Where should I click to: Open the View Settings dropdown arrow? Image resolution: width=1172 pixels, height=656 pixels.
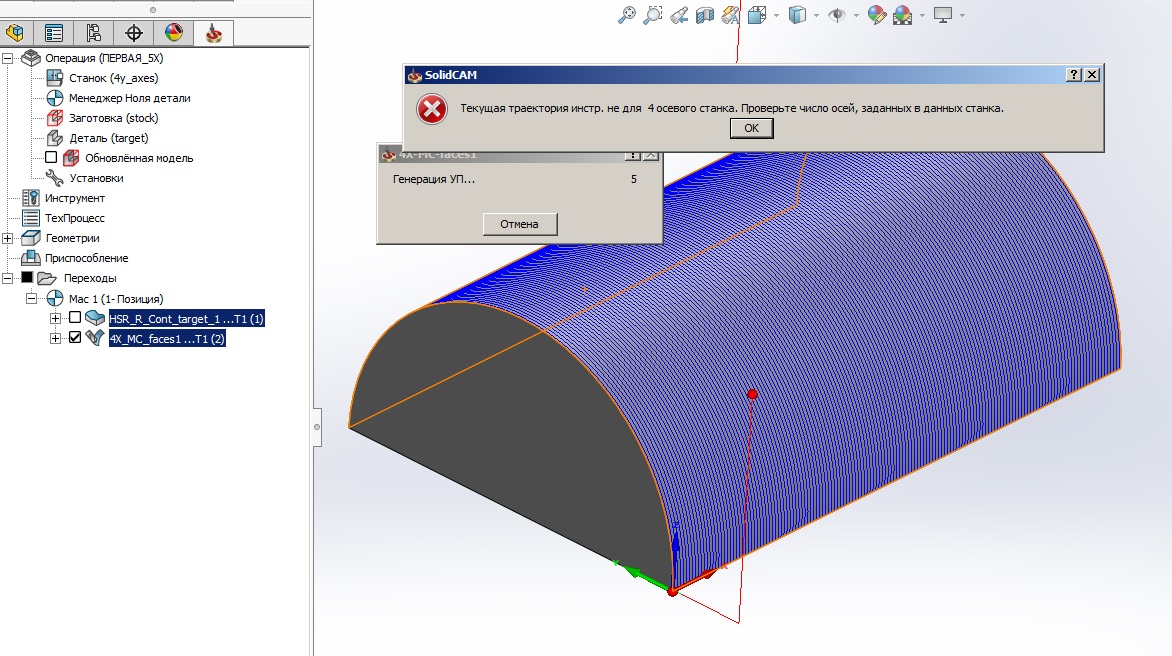[962, 15]
